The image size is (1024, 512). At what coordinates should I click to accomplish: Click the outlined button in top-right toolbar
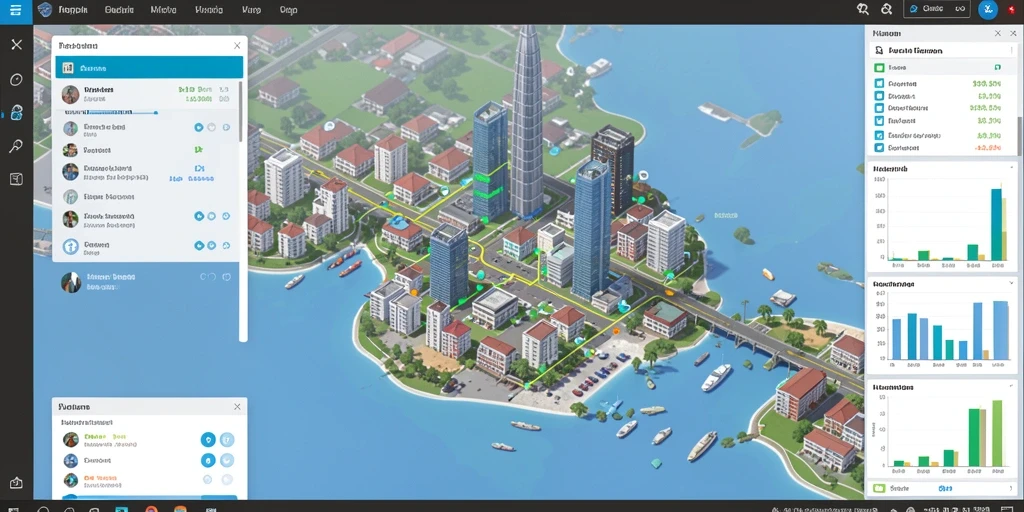936,9
